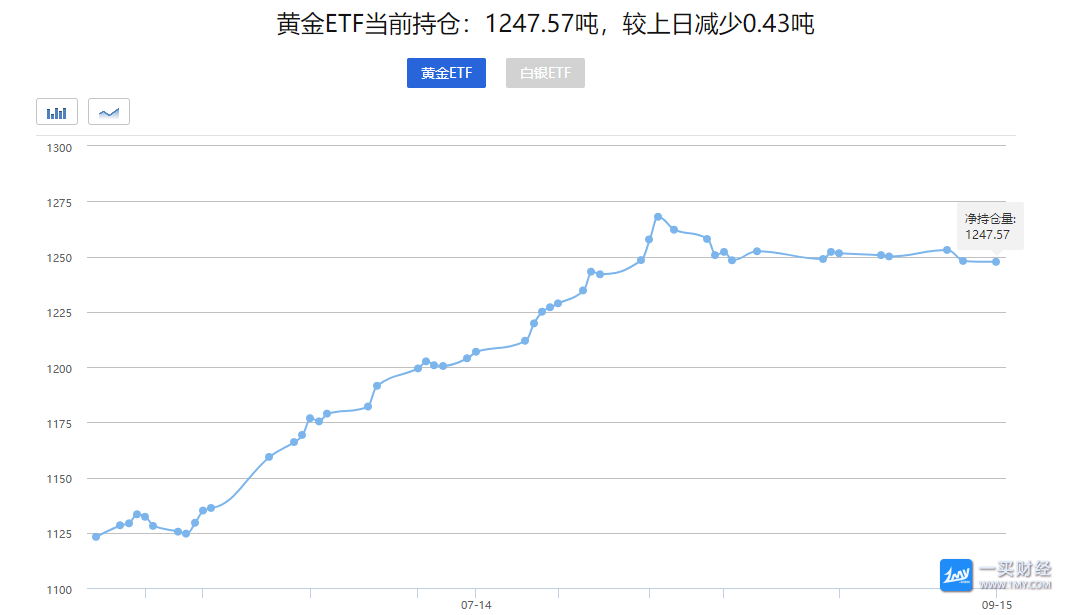
Task: Click the 07-14 x-axis date label
Action: tap(476, 605)
